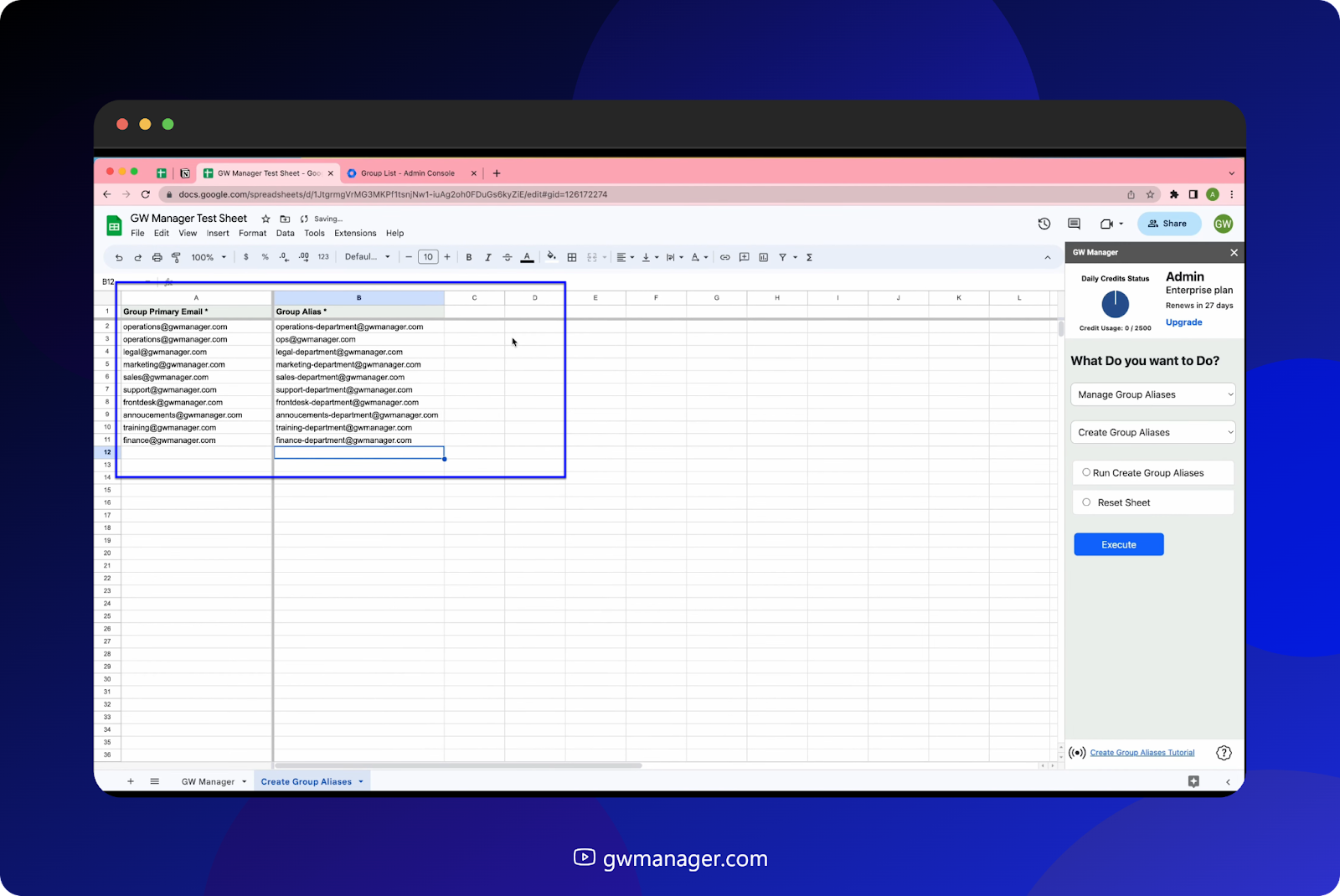
Task: Open zoom level 100% dropdown
Action: 209,257
